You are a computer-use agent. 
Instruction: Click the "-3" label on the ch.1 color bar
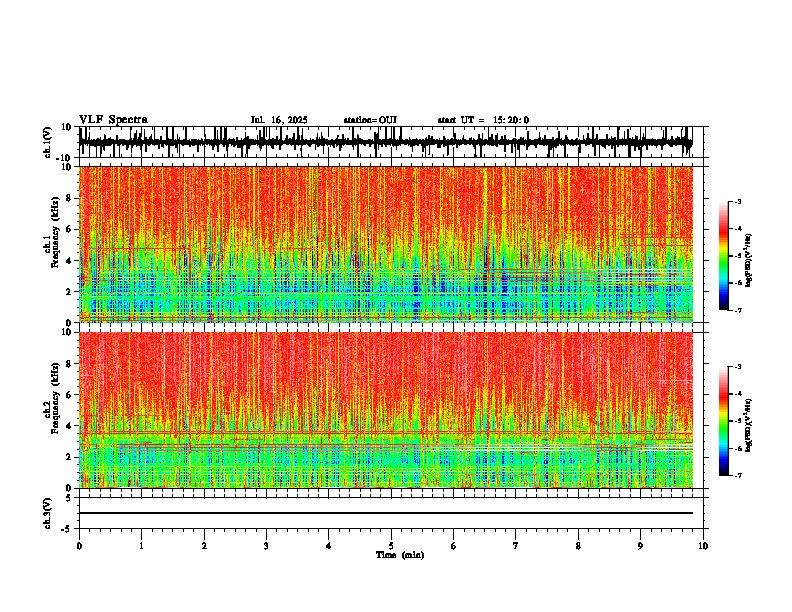[737, 201]
